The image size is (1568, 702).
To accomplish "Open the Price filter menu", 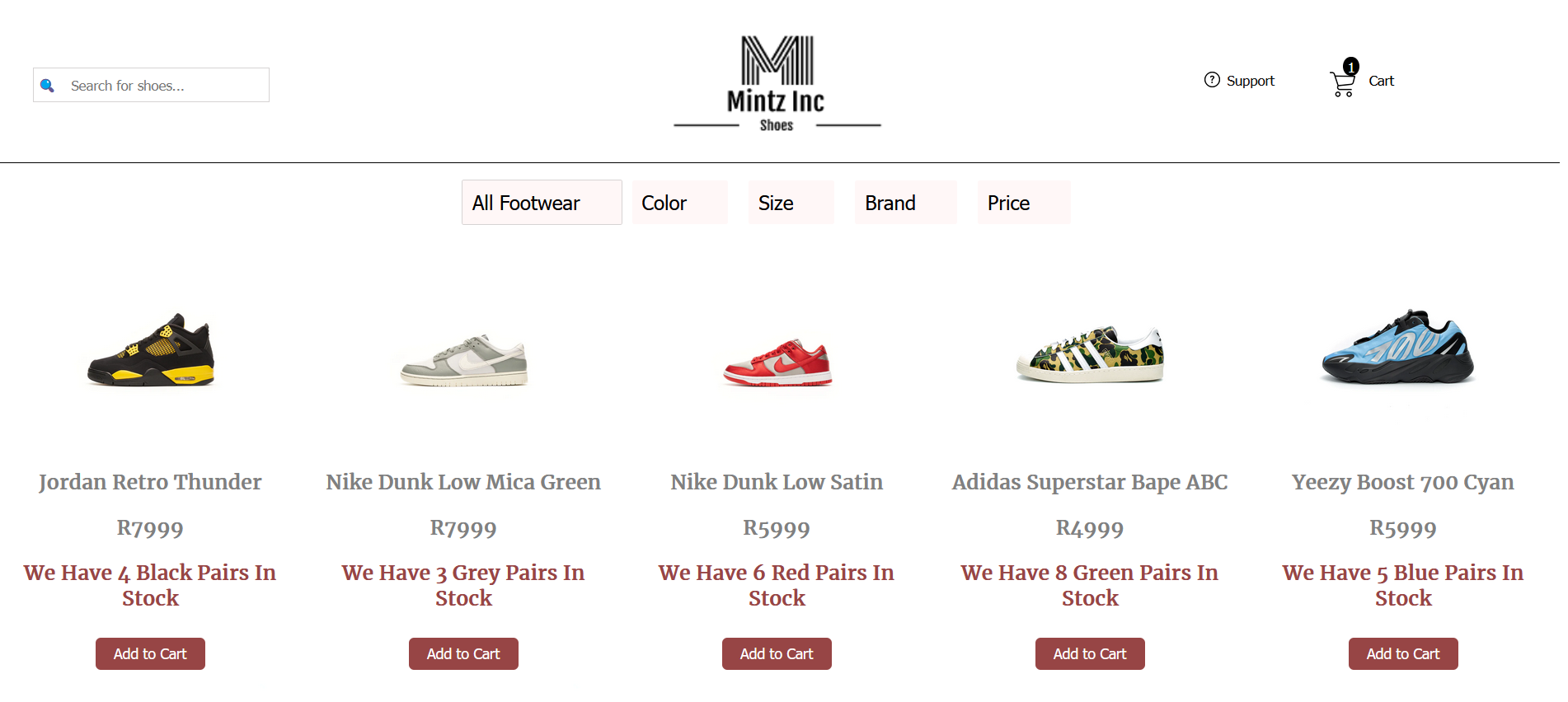I will point(1023,203).
